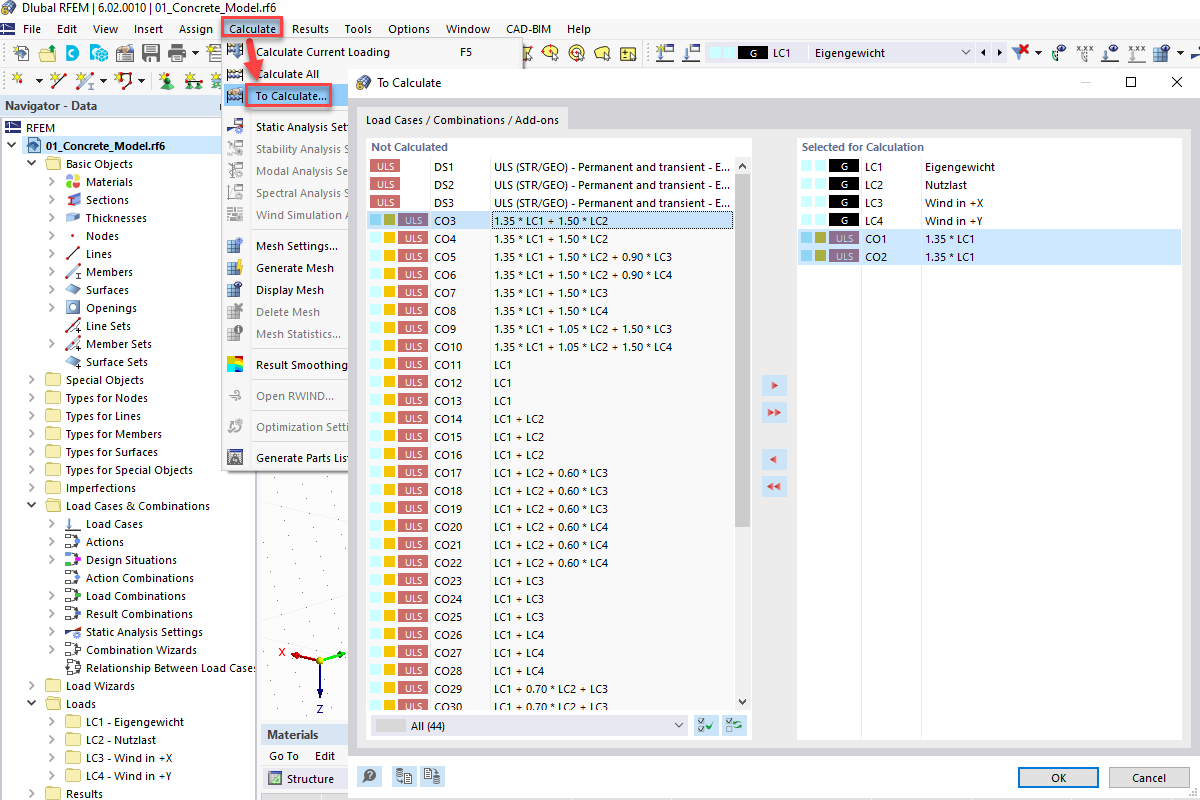
Task: Select CO1 in Selected for Calculation
Action: [x=989, y=239]
